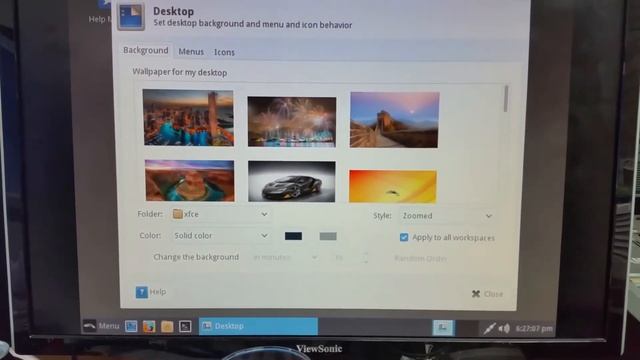
Task: Click the dark blue first color swatch
Action: pos(293,236)
